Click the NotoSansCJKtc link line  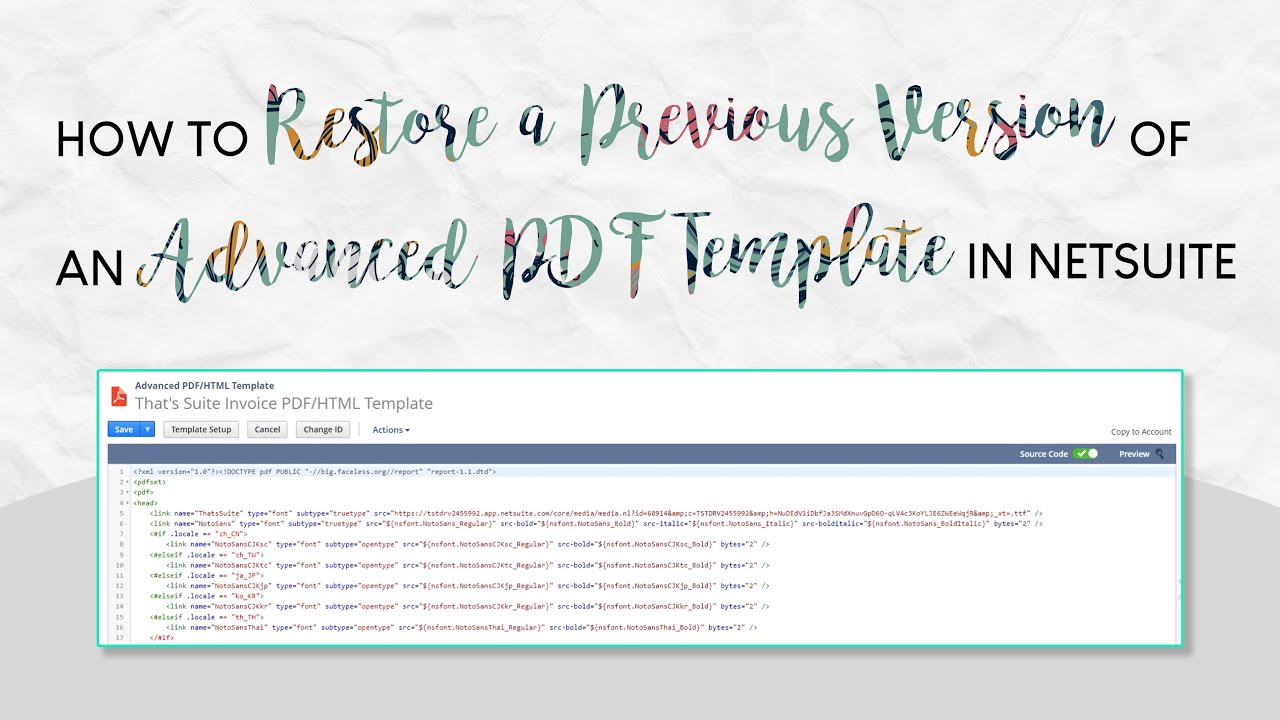point(467,565)
